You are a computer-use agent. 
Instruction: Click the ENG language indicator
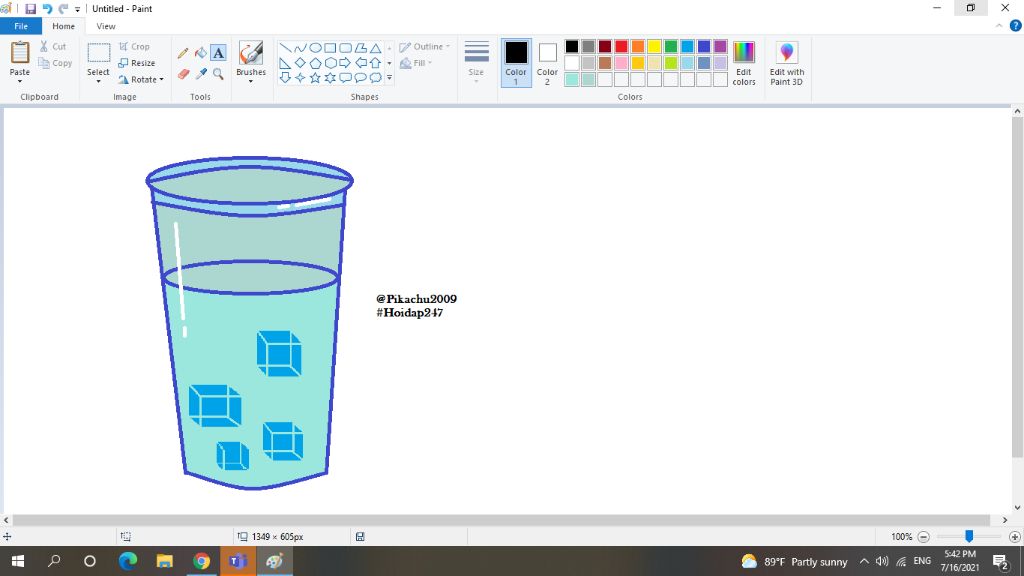[922, 561]
